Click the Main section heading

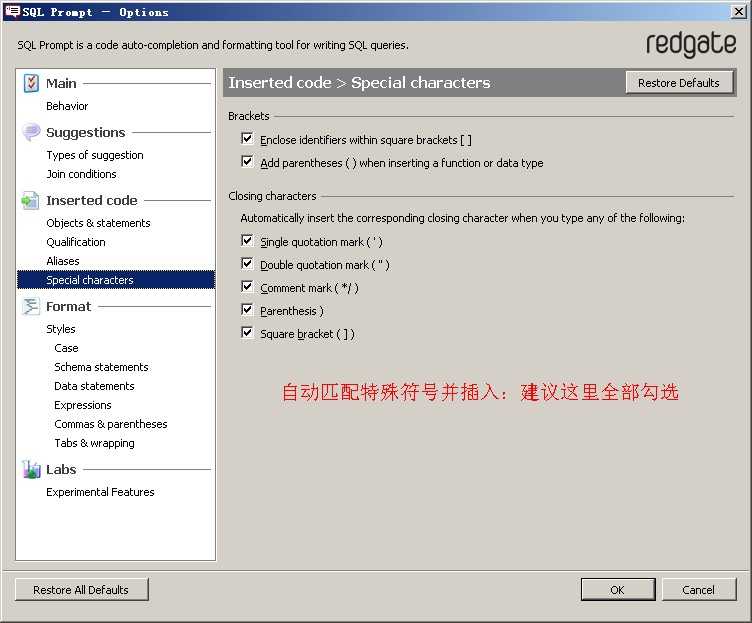(x=61, y=83)
